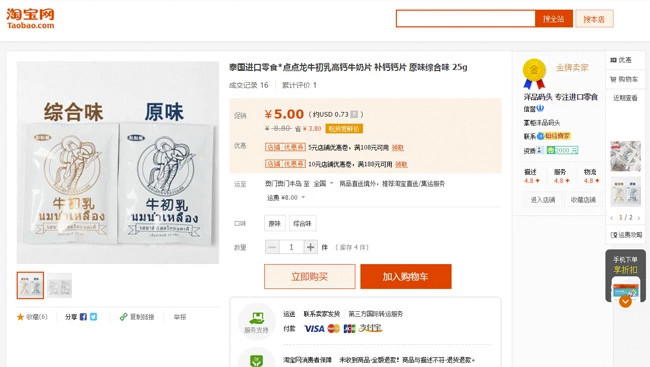Click the search input field
The width and height of the screenshot is (650, 367).
(x=466, y=19)
